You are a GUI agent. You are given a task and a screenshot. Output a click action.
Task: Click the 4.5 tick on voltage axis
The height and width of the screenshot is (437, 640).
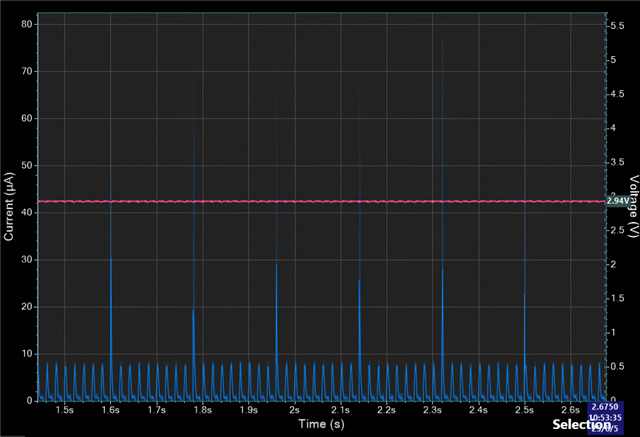coord(617,94)
